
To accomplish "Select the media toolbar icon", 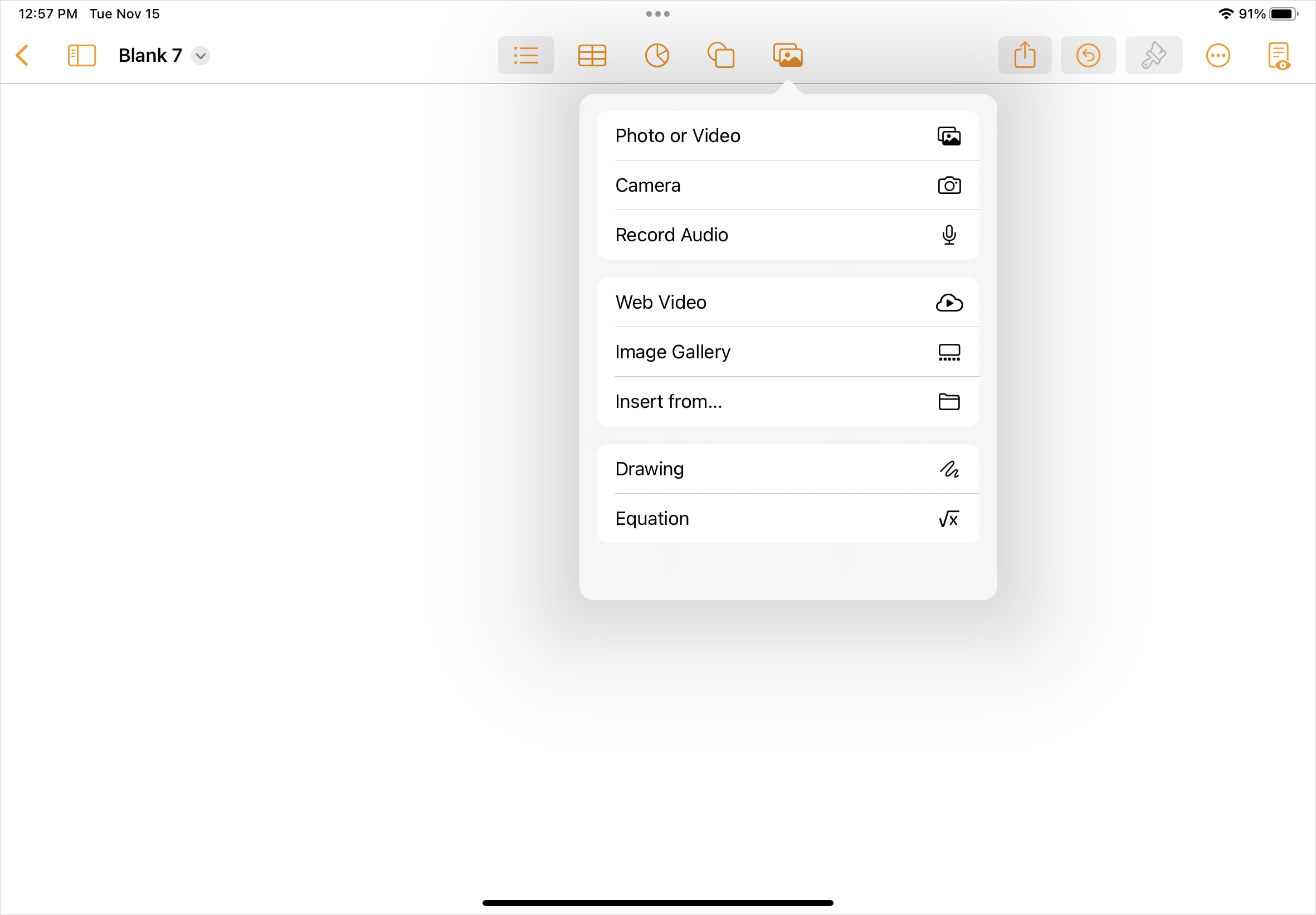I will pyautogui.click(x=789, y=55).
